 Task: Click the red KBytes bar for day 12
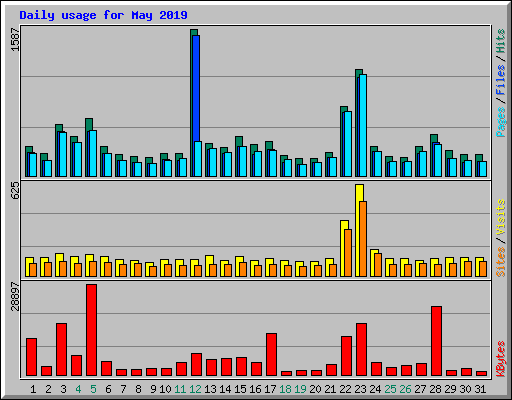197,365
